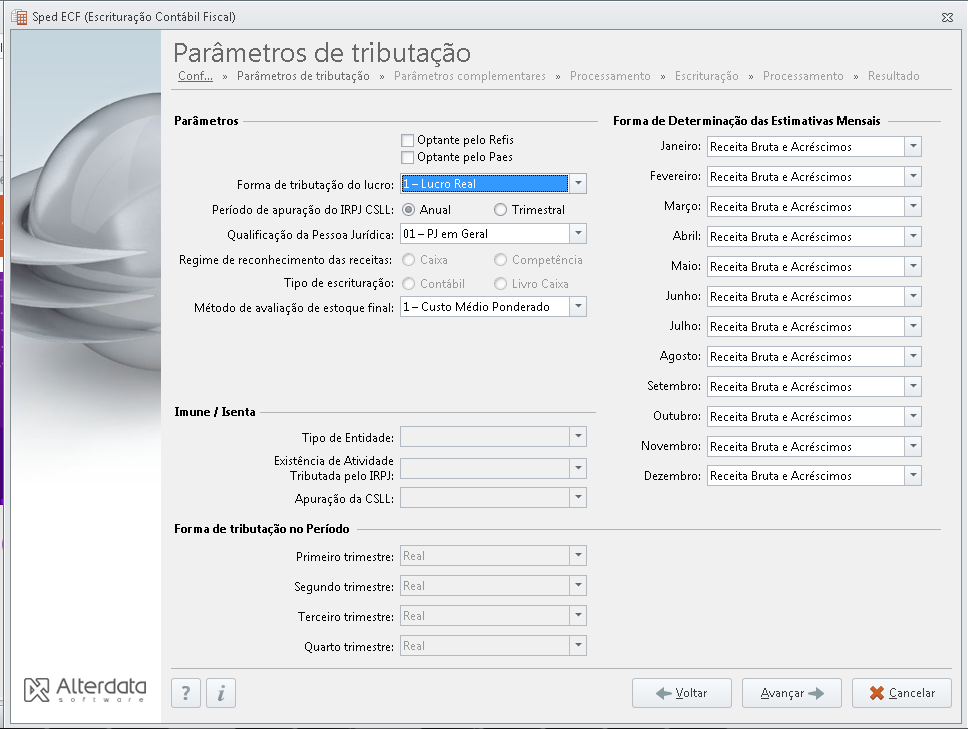Open Apuração da CSLL dropdown
Viewport: 968px width, 729px height.
pos(578,498)
